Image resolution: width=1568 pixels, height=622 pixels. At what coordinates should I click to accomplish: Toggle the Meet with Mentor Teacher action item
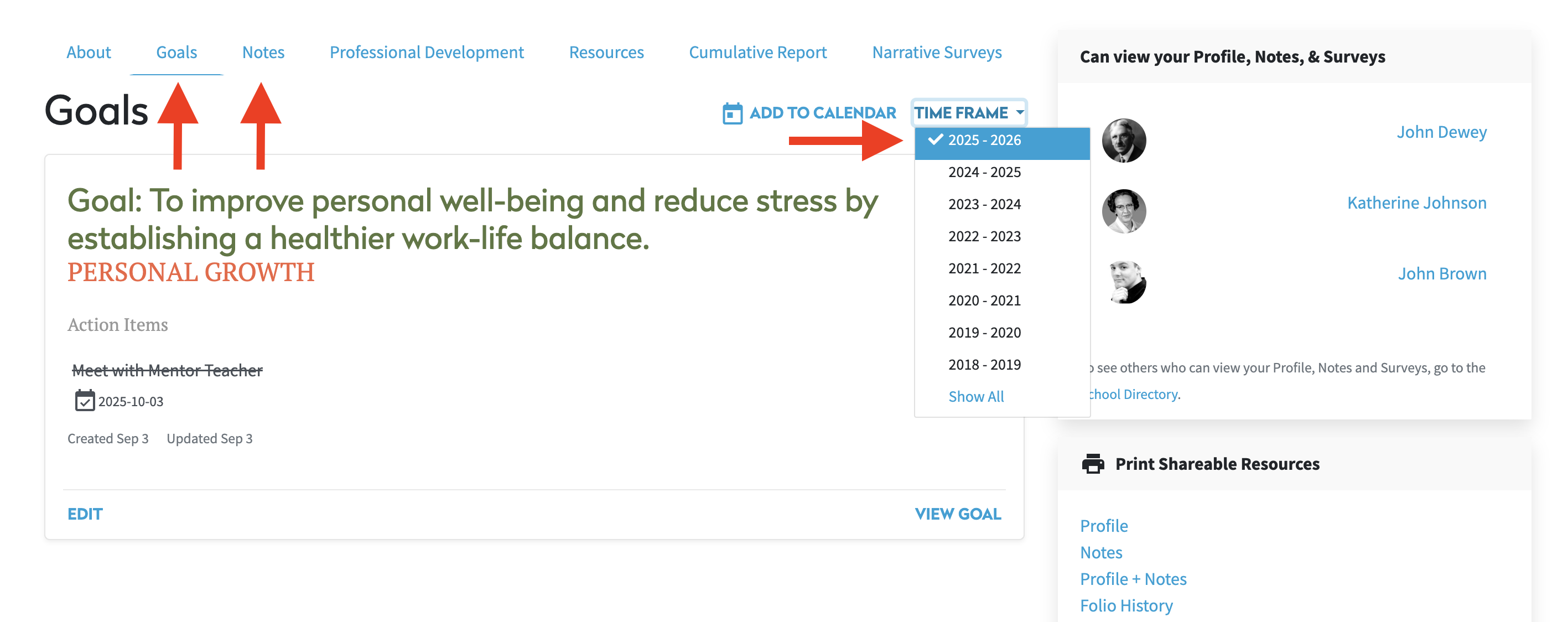coord(168,370)
